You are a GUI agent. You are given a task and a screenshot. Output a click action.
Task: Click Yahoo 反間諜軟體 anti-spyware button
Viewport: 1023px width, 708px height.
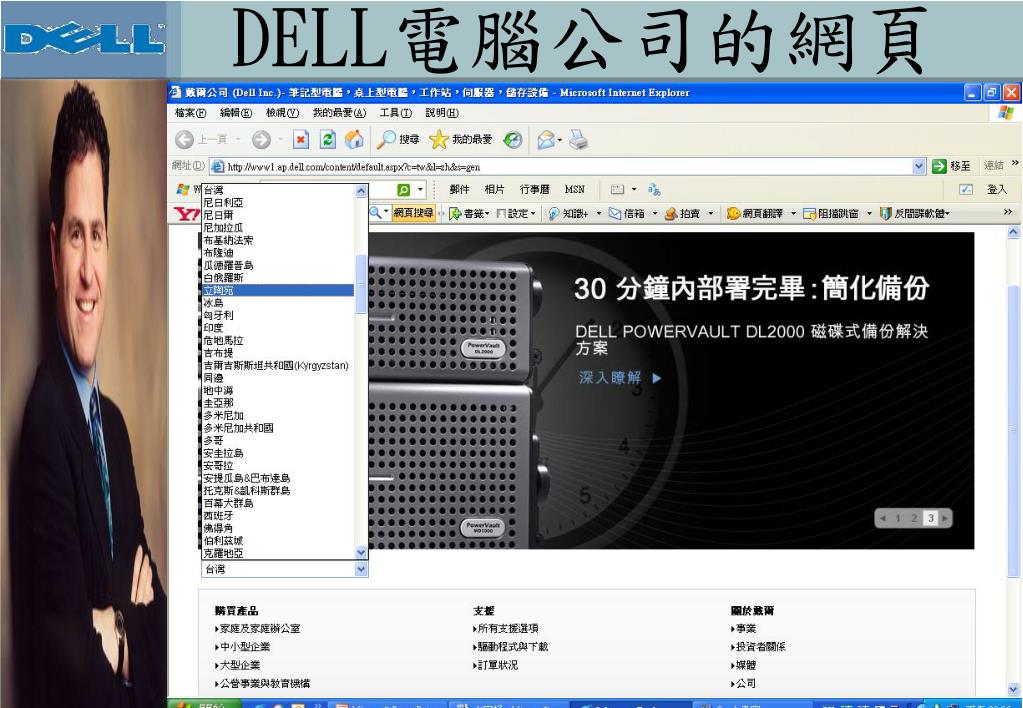914,213
